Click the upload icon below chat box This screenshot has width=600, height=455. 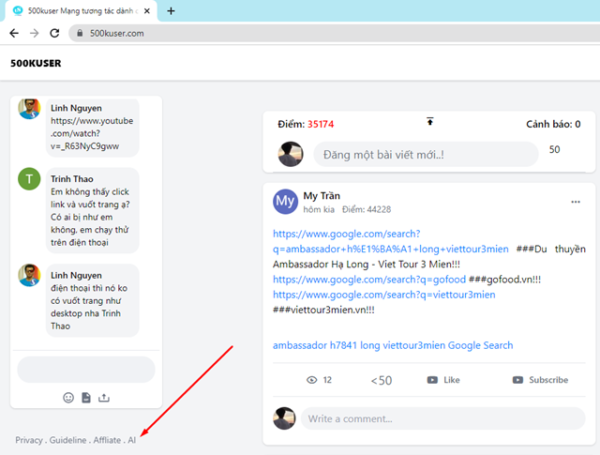coord(104,398)
